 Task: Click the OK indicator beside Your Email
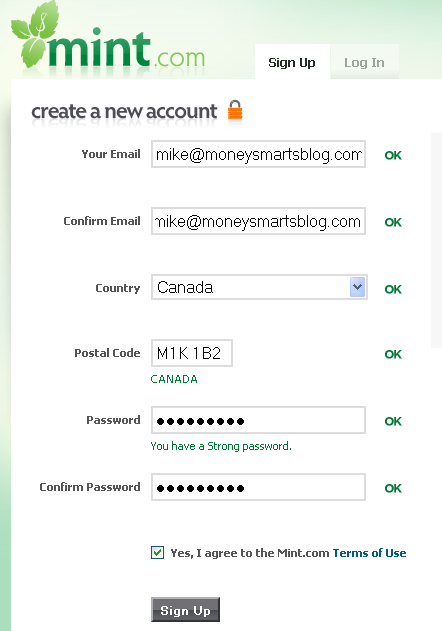pyautogui.click(x=393, y=155)
